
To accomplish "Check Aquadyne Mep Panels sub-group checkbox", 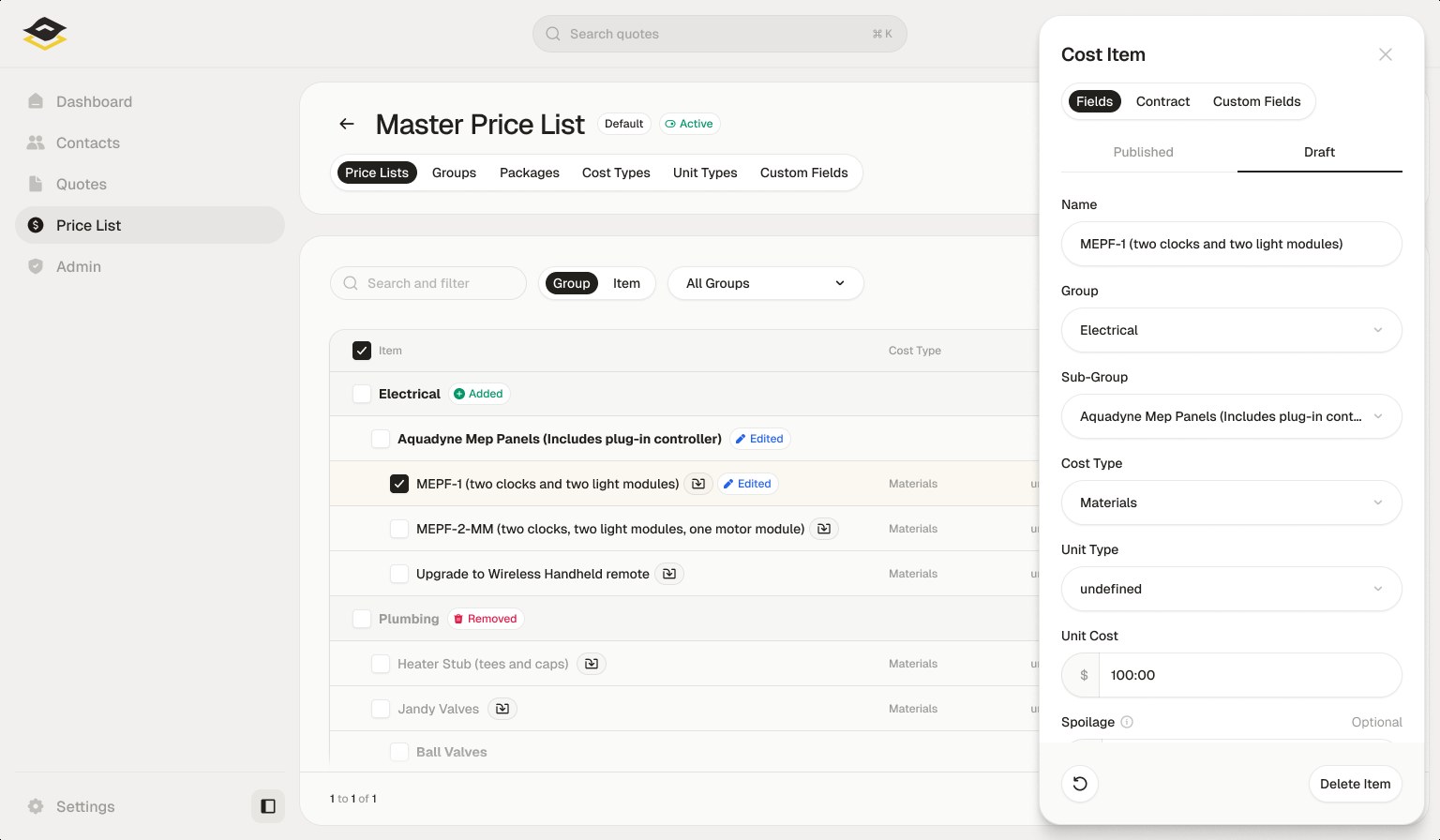I will point(381,439).
